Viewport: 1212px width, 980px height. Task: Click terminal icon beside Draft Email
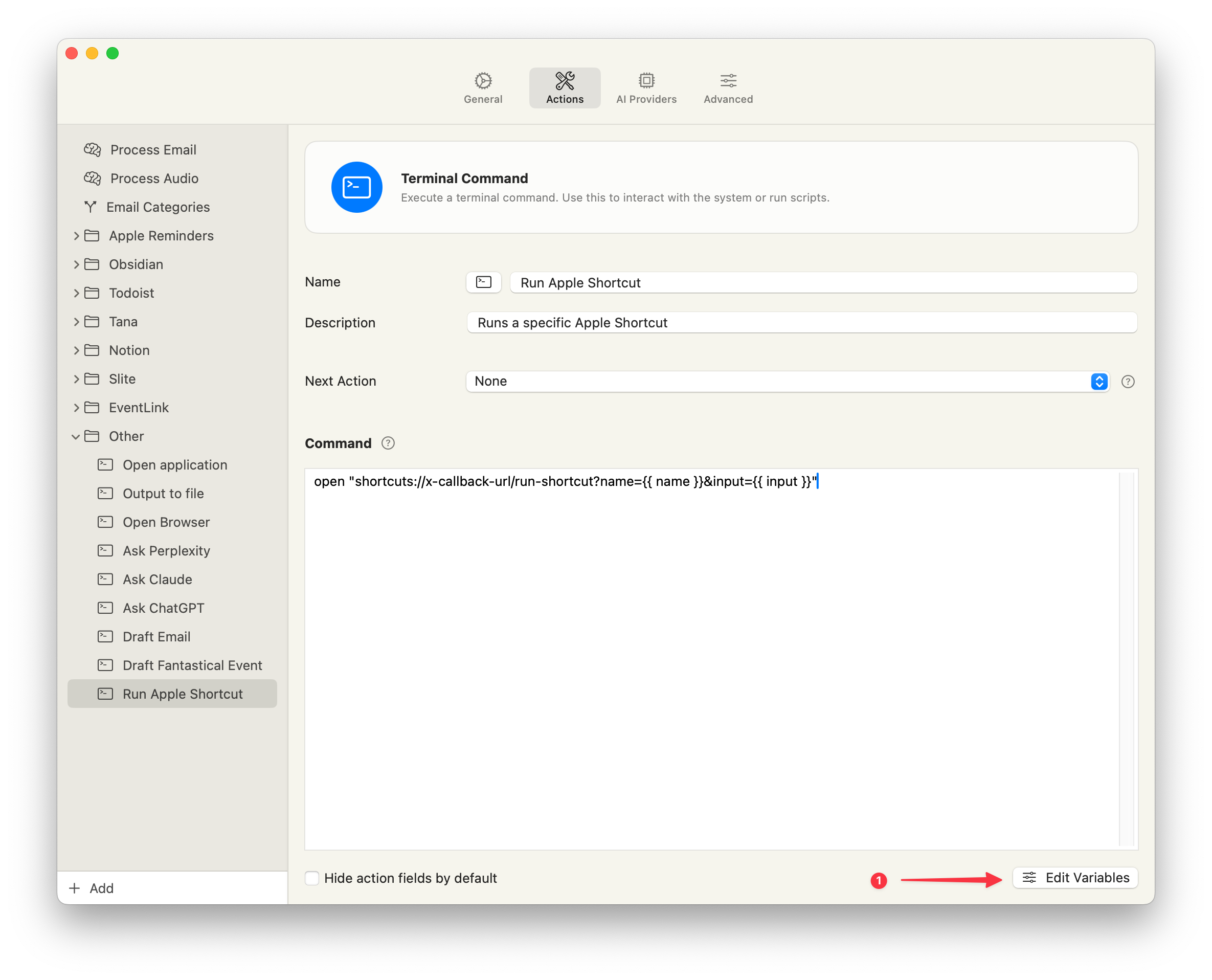[x=105, y=637]
